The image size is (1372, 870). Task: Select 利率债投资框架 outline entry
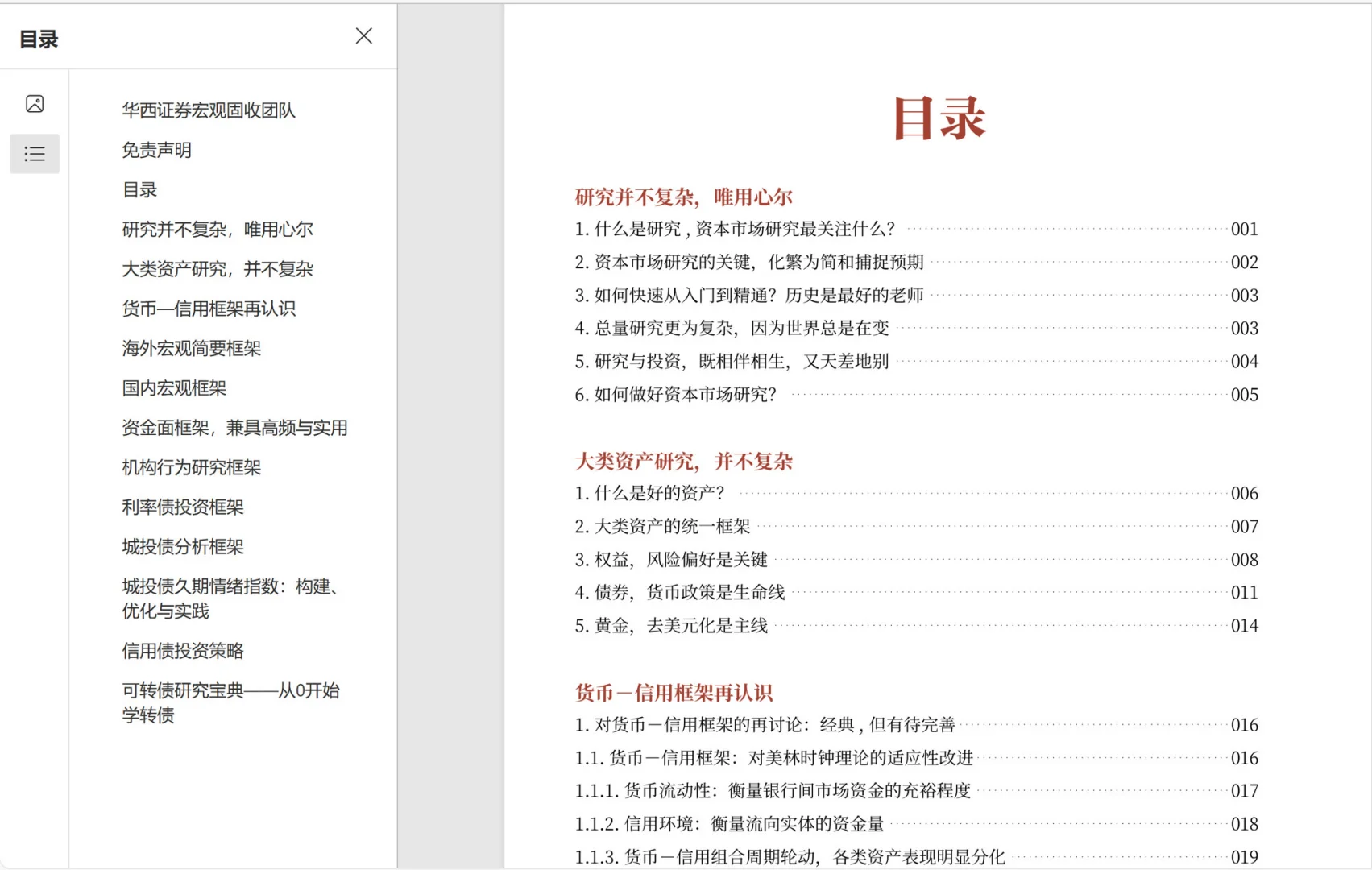coord(181,507)
